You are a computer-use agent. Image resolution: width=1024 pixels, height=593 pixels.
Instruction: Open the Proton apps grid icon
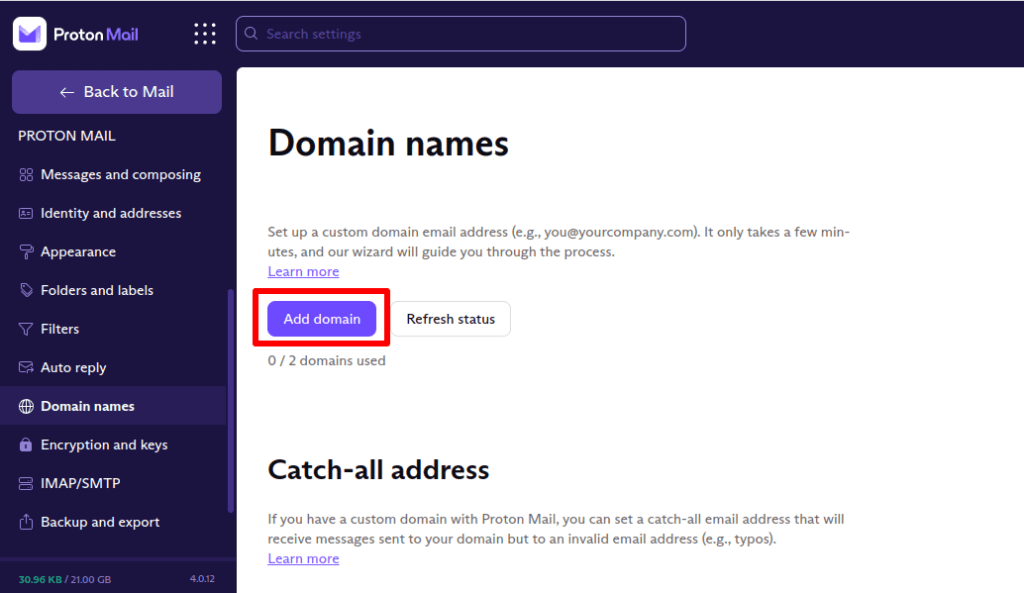pyautogui.click(x=204, y=33)
